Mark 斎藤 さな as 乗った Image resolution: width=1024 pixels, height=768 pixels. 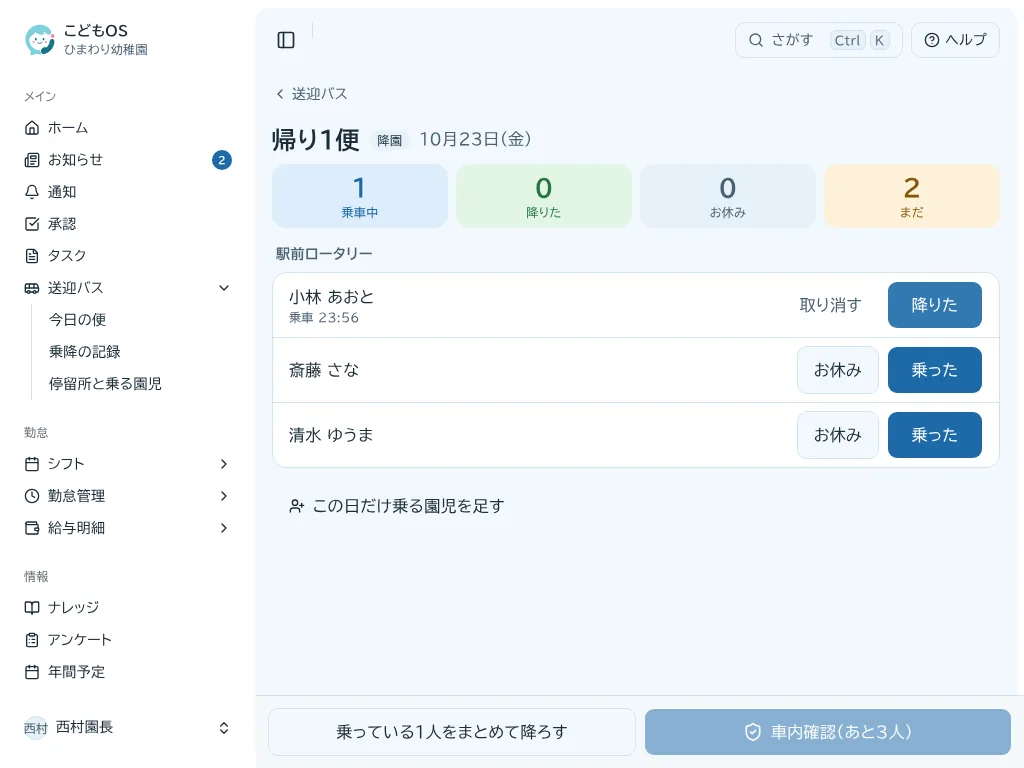coord(935,370)
